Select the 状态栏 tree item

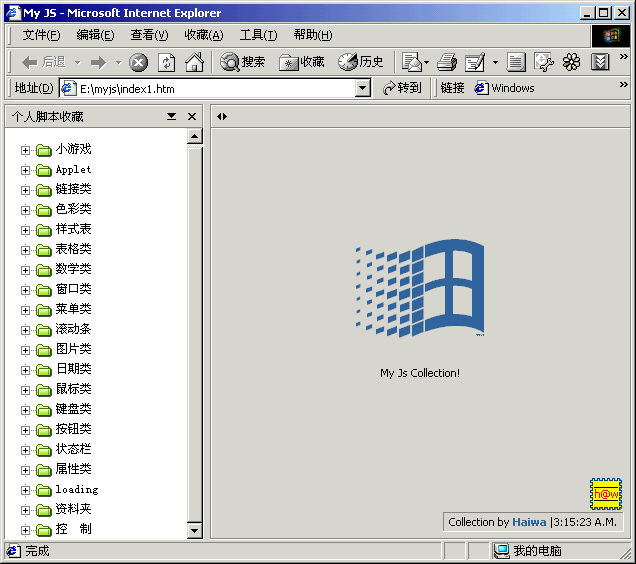click(x=73, y=449)
